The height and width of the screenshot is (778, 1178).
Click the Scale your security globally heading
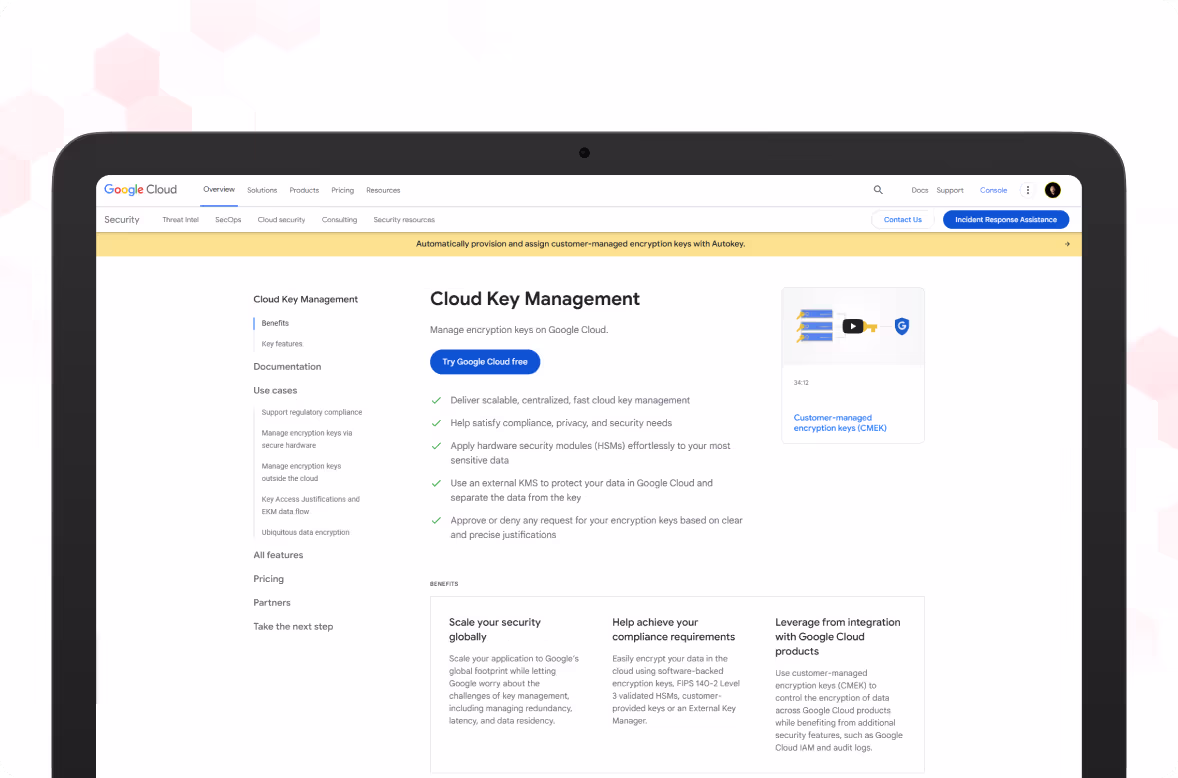tap(494, 629)
